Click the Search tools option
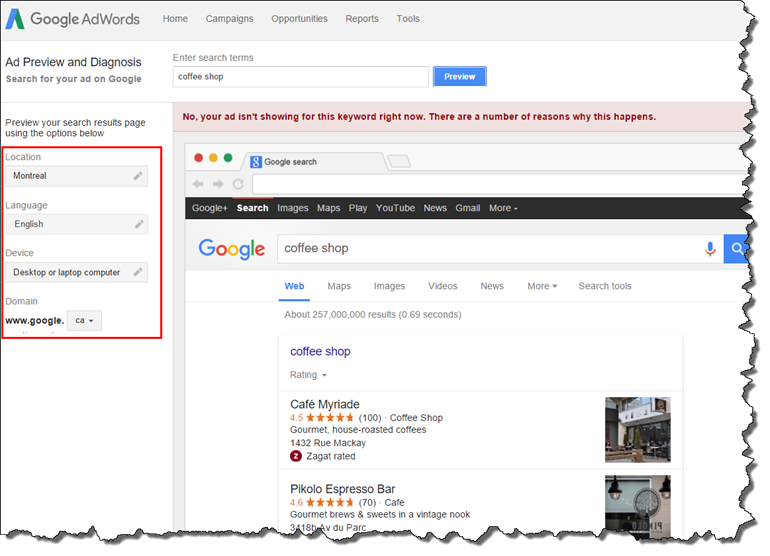This screenshot has width=770, height=556. (605, 286)
